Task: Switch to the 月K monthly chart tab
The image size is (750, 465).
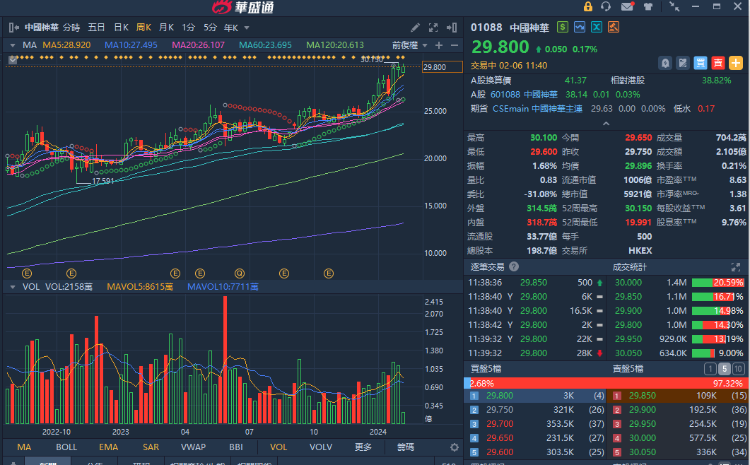Action: coord(166,28)
